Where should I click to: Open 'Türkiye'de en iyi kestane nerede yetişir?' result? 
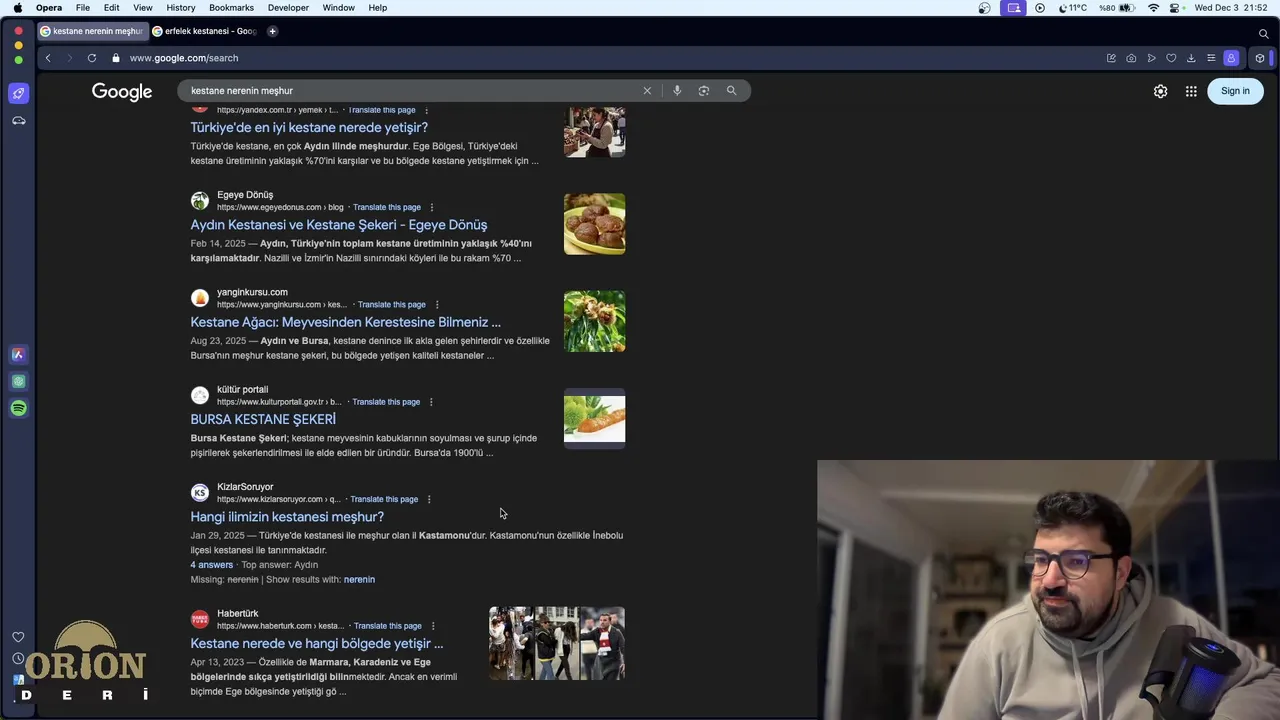coord(309,128)
